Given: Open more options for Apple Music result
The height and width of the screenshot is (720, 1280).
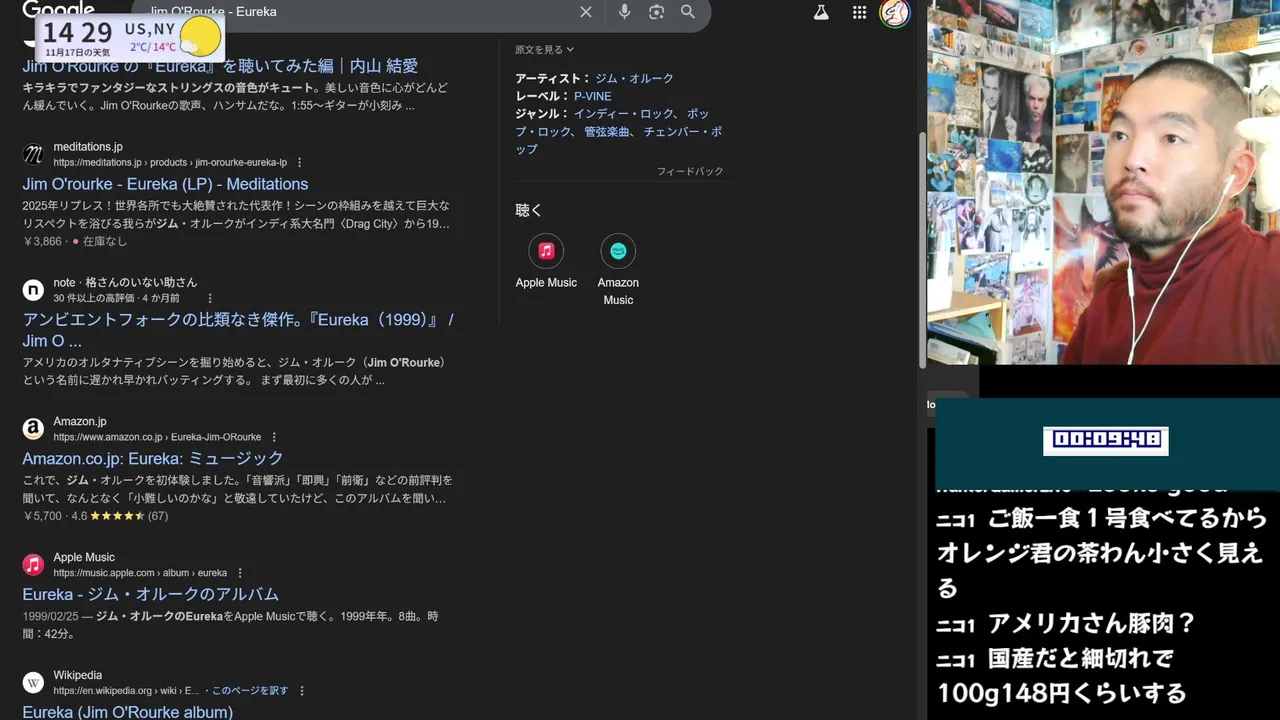Looking at the screenshot, I should tap(240, 573).
